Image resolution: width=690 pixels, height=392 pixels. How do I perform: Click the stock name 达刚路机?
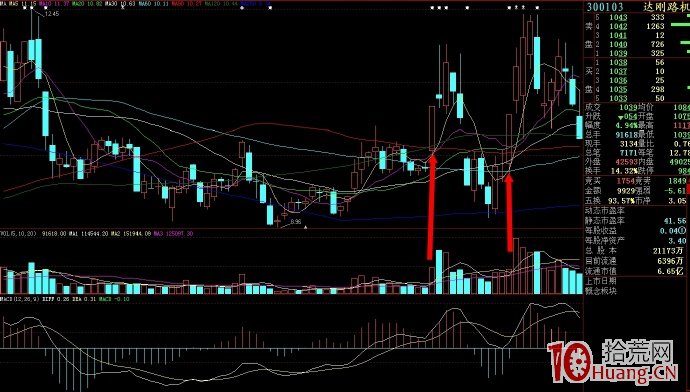(x=666, y=7)
